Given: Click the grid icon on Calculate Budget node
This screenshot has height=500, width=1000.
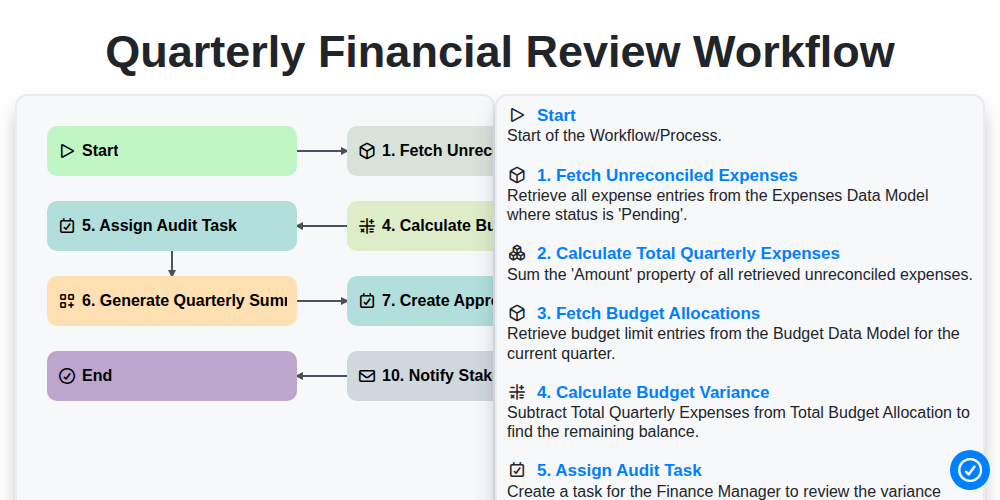Looking at the screenshot, I should [x=367, y=226].
